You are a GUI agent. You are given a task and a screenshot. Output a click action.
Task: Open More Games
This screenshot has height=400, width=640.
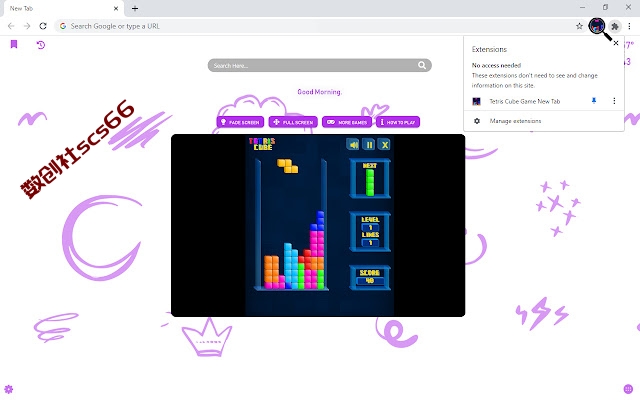coord(347,122)
